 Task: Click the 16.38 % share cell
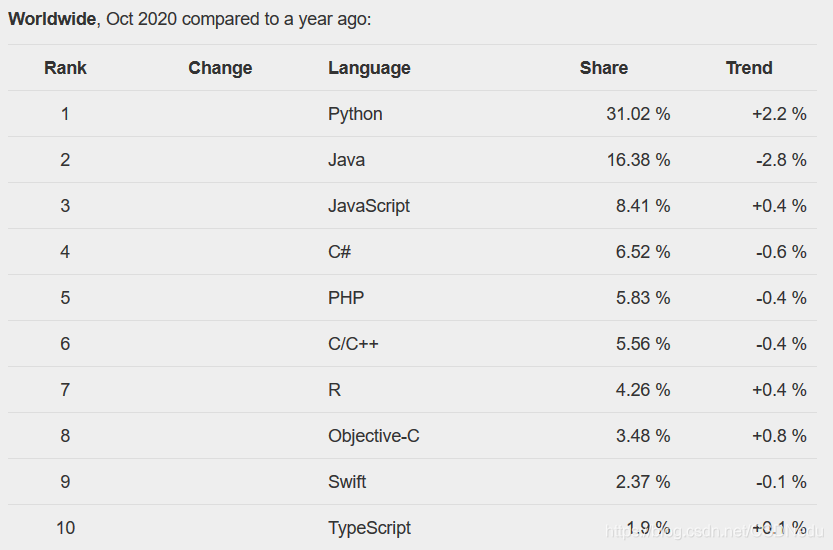click(x=638, y=160)
